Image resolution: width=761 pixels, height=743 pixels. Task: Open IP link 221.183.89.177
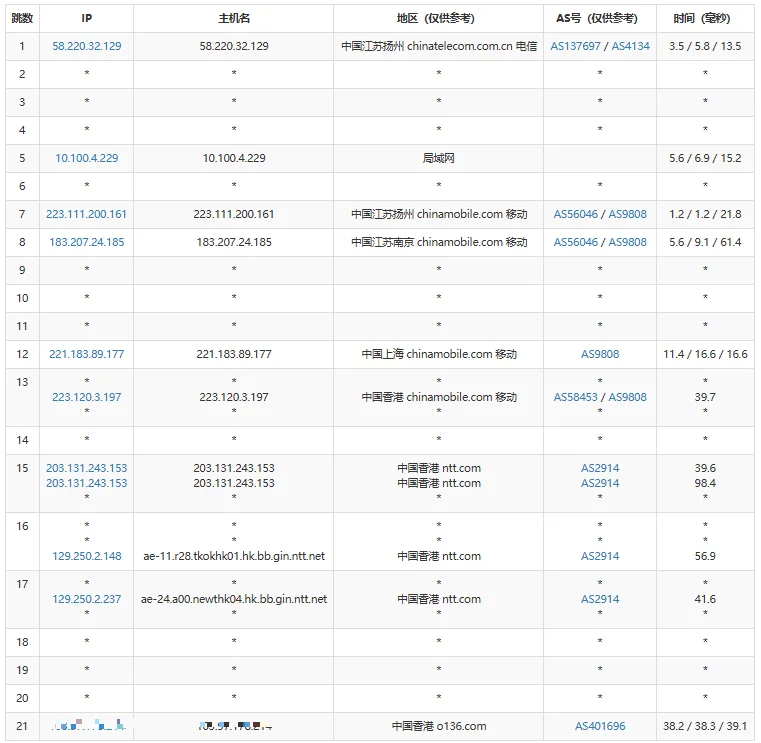tap(86, 354)
